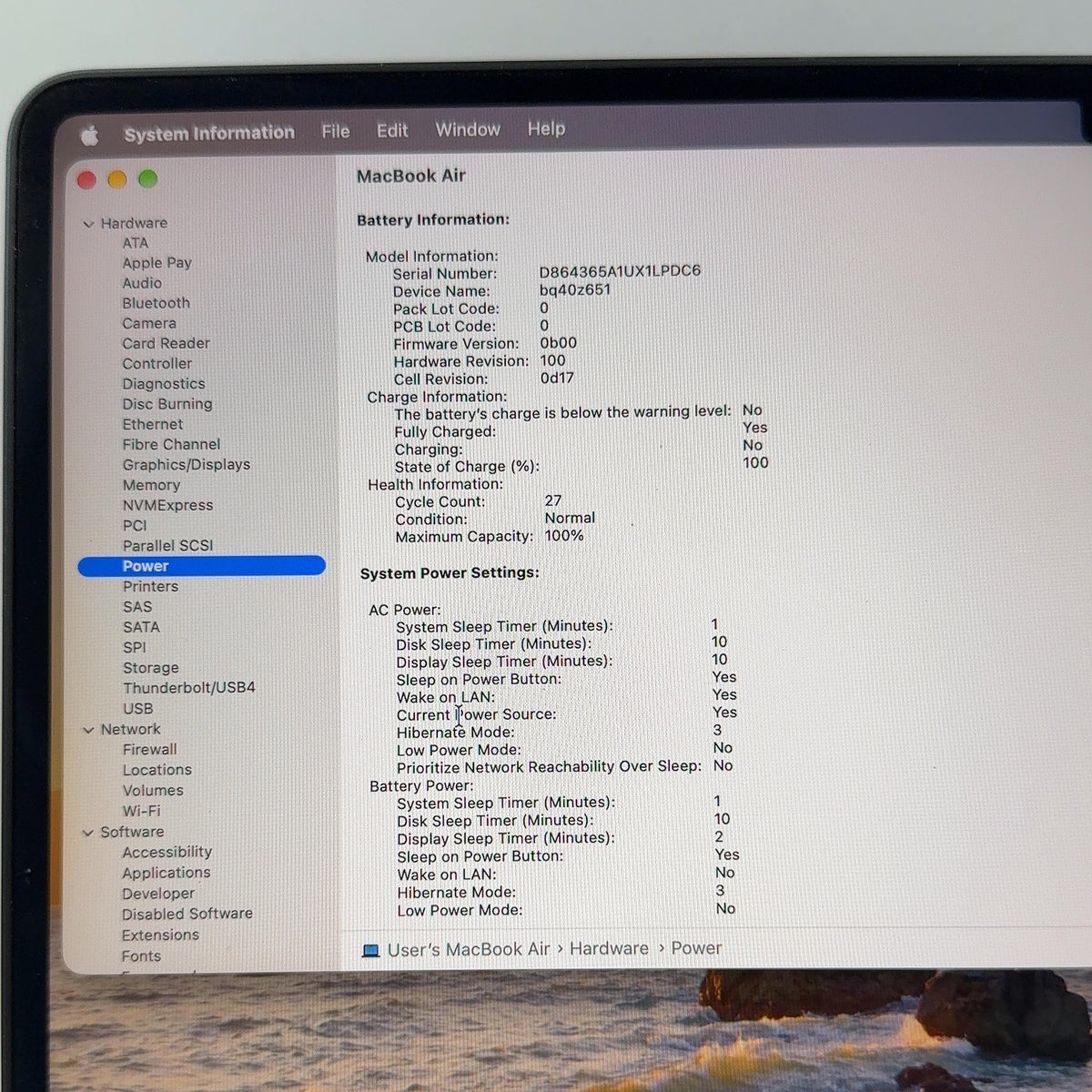Select Controller in the sidebar
Viewport: 1092px width, 1092px height.
[157, 363]
